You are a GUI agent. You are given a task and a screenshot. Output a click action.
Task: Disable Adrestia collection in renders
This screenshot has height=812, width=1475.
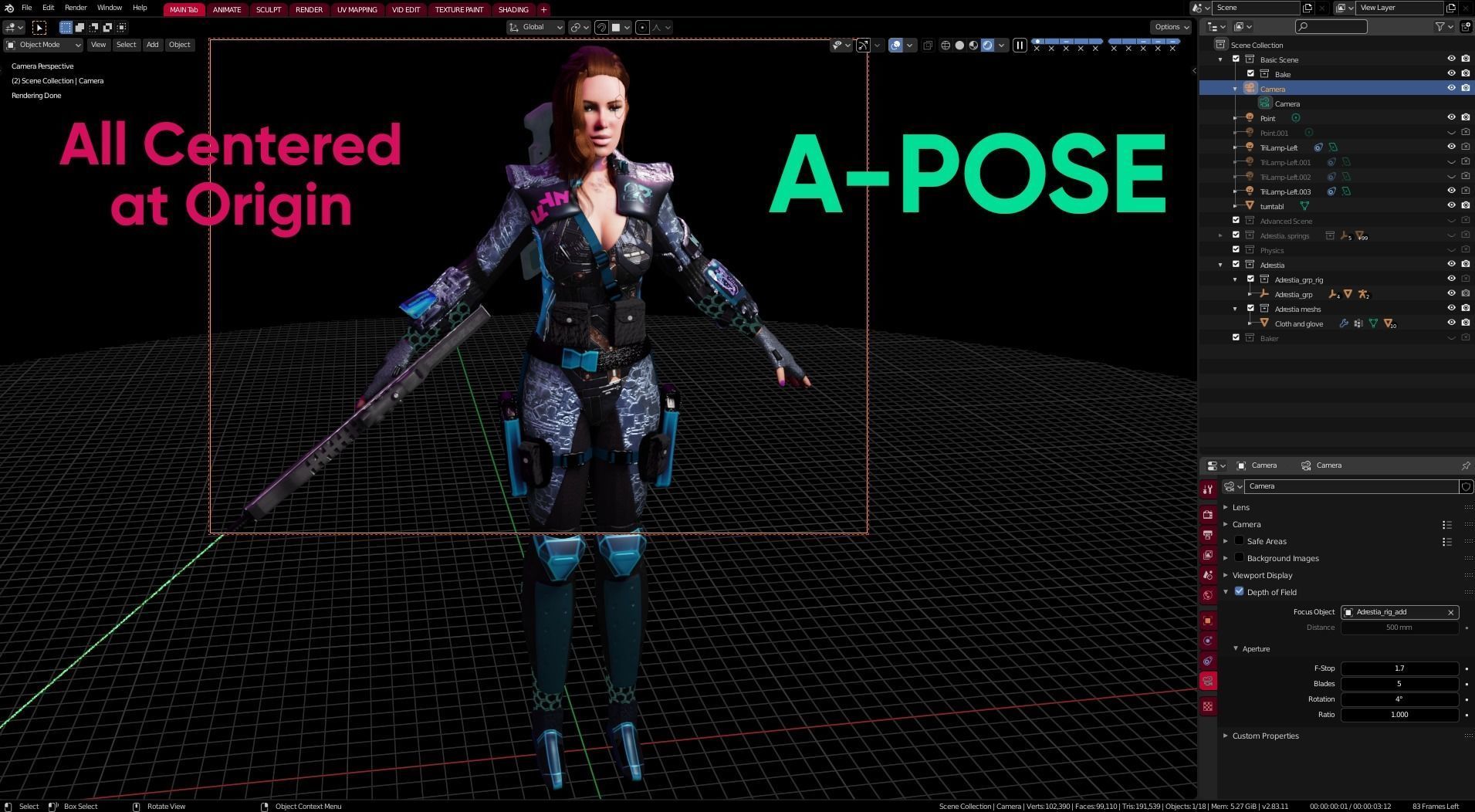1466,264
